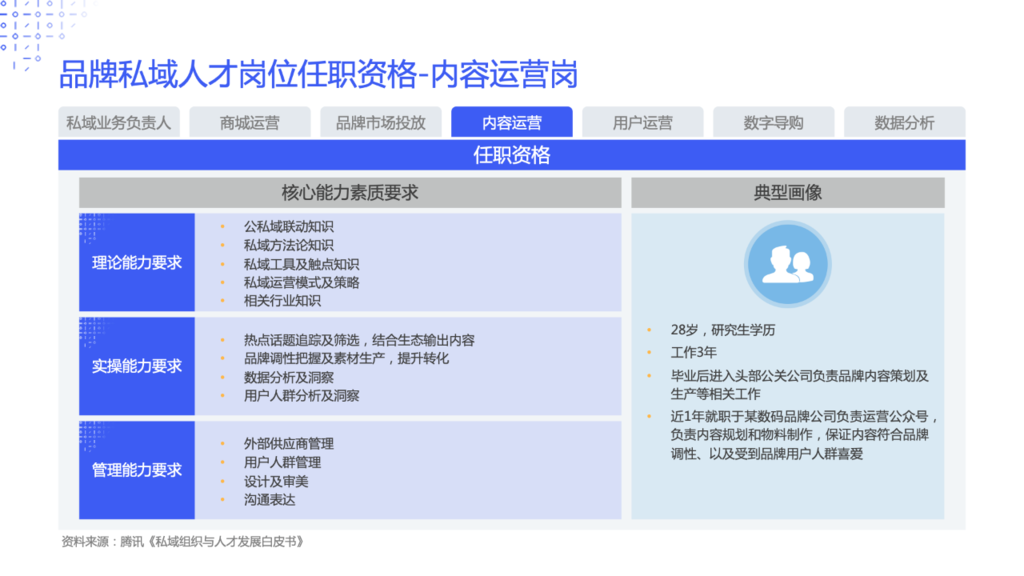Switch to the 商城运营 tab
The image size is (1024, 576).
[x=249, y=122]
